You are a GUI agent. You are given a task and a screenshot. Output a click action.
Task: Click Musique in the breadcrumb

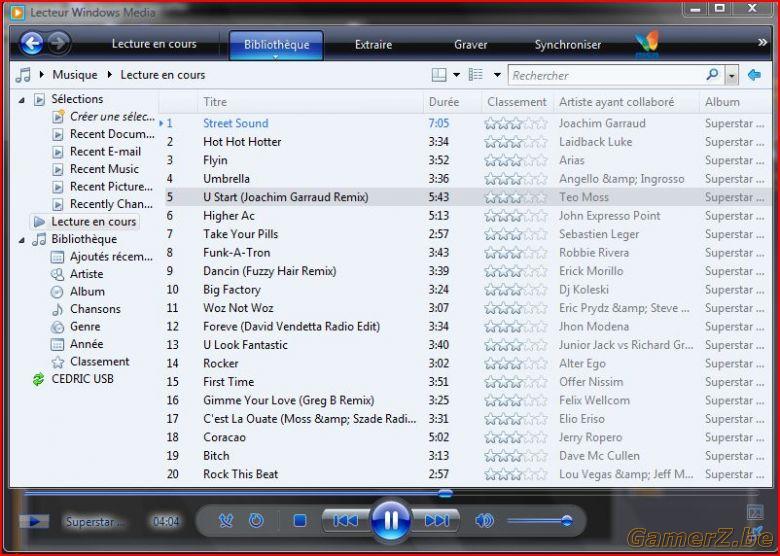75,75
